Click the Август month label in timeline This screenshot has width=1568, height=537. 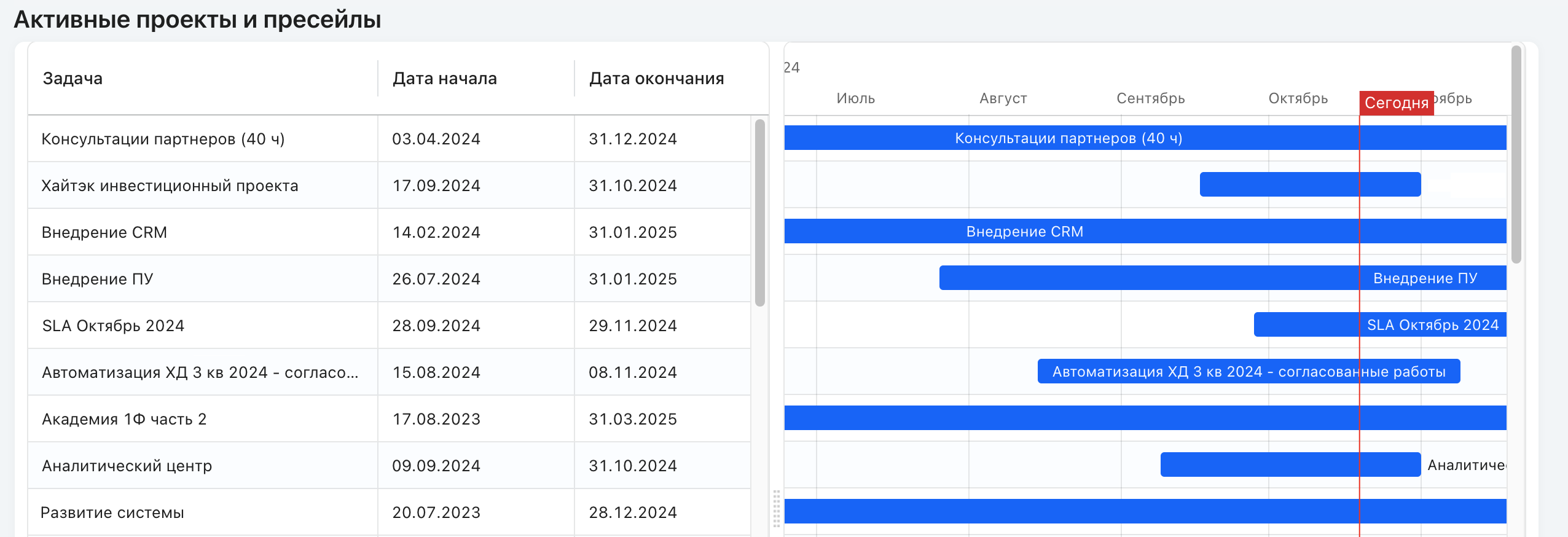(1003, 98)
